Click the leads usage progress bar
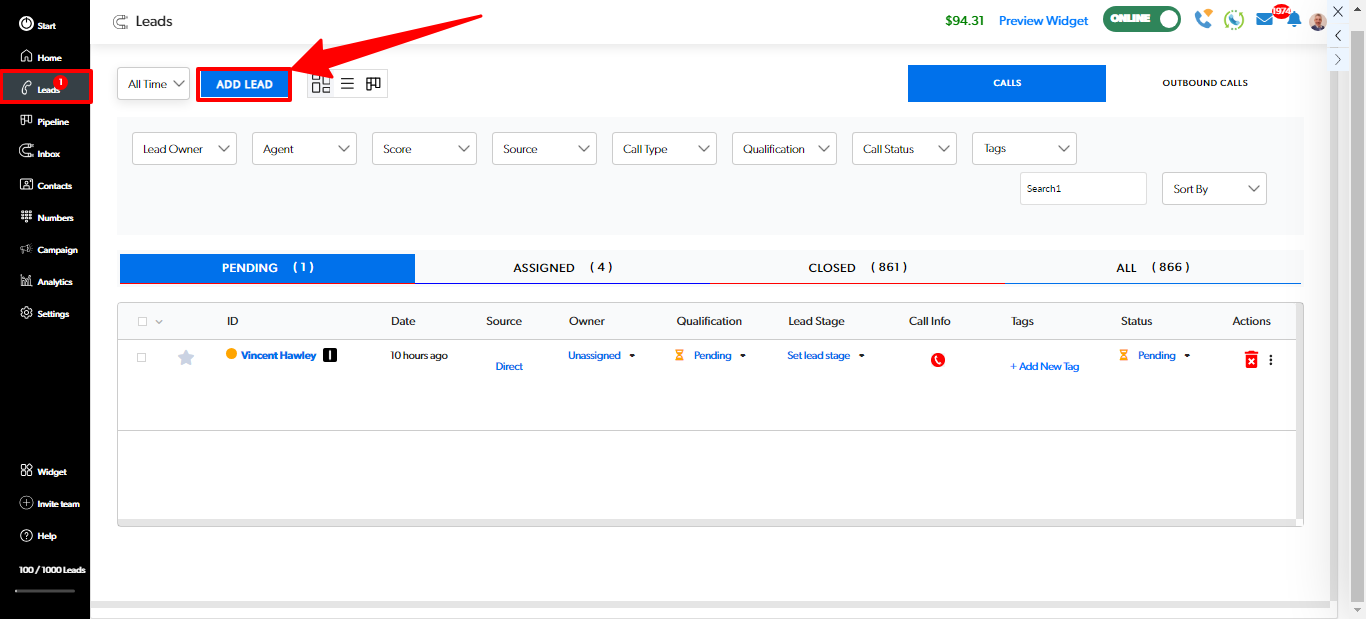This screenshot has width=1366, height=619. coord(45,591)
